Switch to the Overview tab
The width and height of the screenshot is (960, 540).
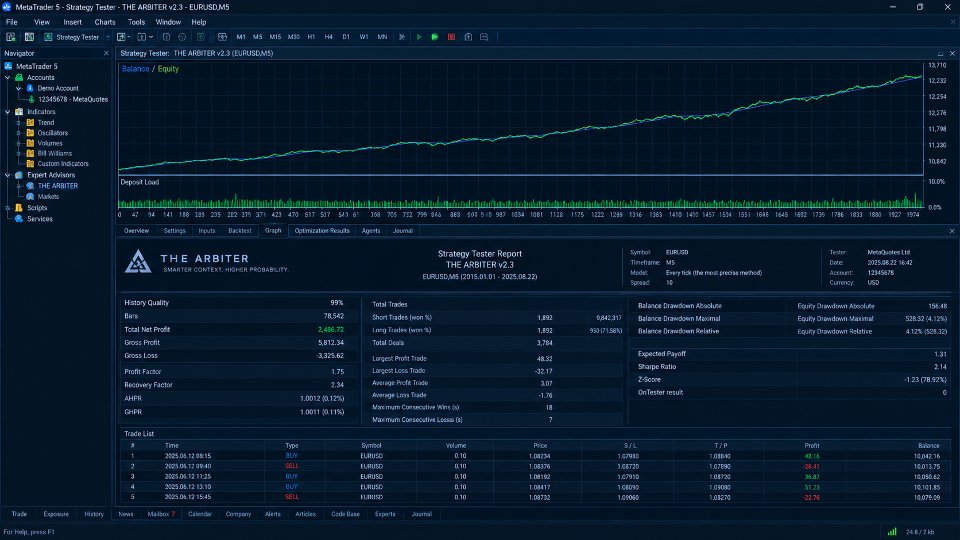coord(136,231)
